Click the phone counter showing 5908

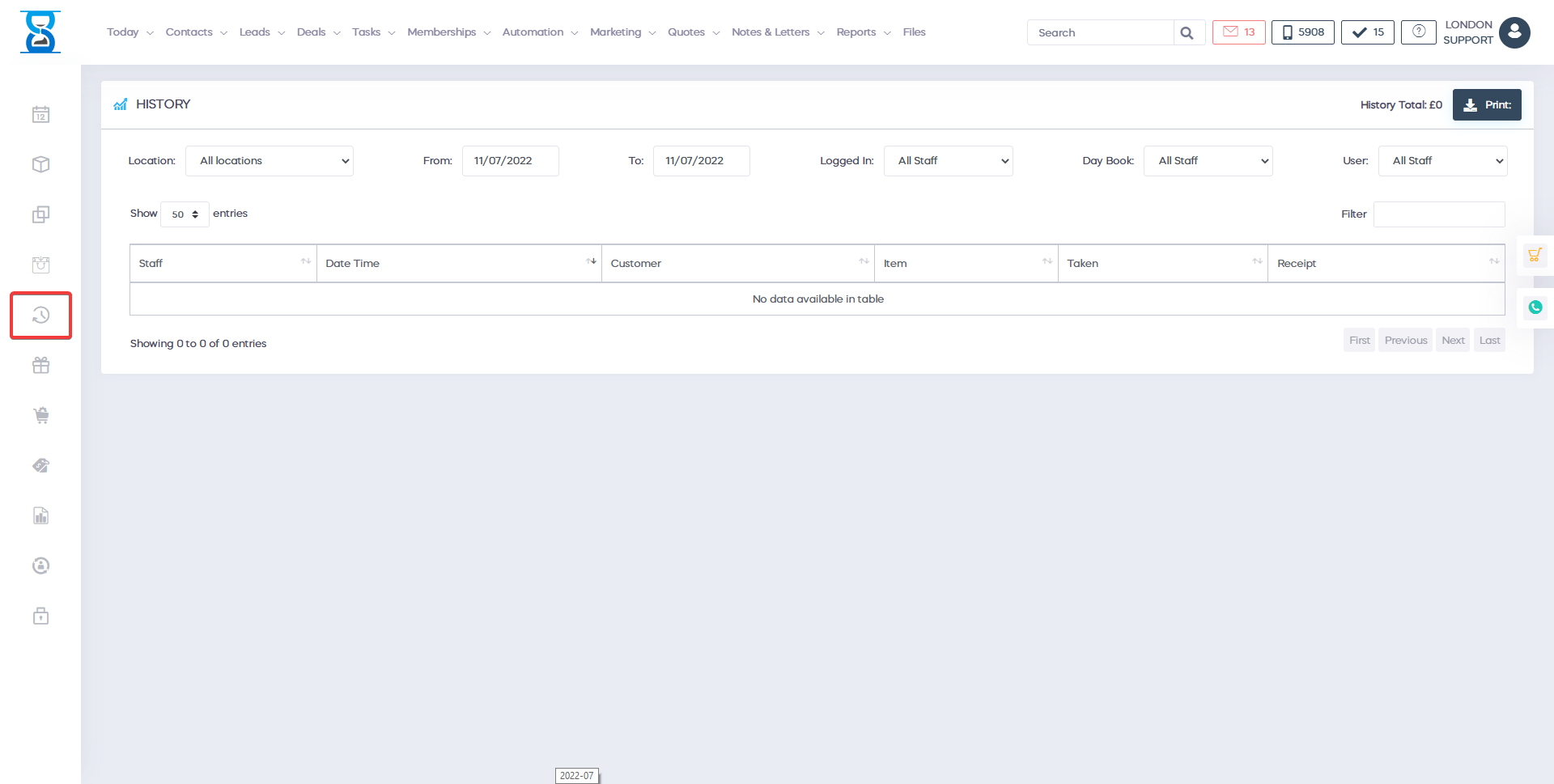point(1302,32)
